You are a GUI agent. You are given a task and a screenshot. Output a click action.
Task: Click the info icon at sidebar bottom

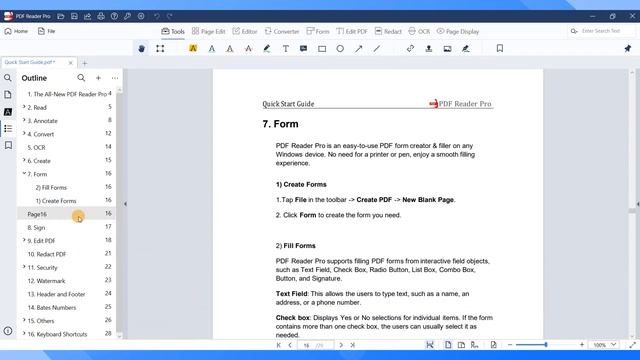8,331
